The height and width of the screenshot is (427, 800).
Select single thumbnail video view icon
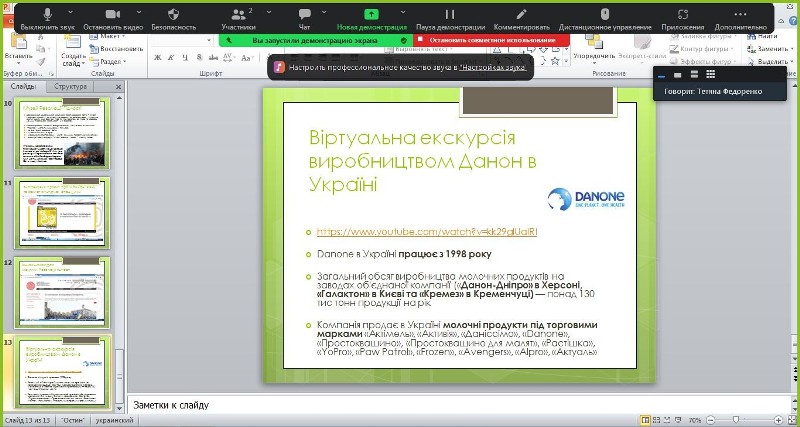click(678, 75)
